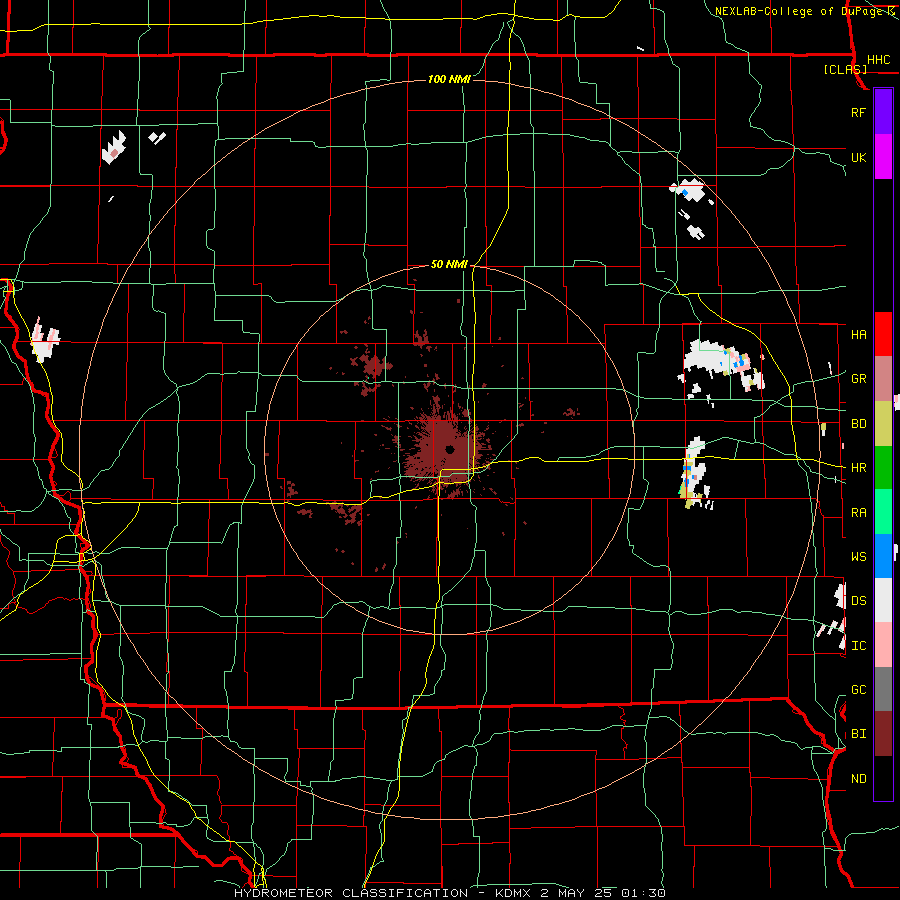The image size is (900, 900).
Task: Click the HA legend label
Action: pos(859,335)
